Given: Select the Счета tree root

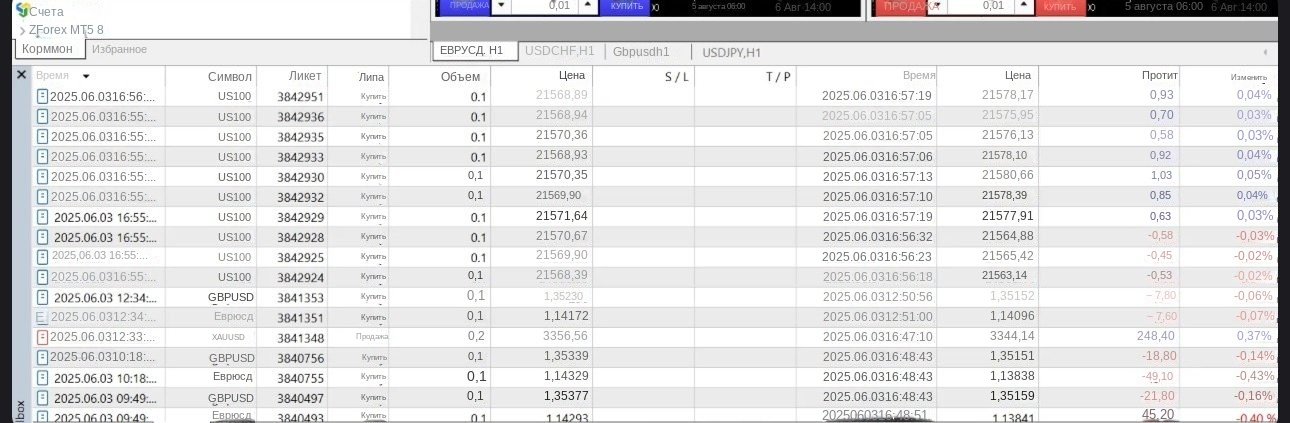Looking at the screenshot, I should tap(46, 11).
